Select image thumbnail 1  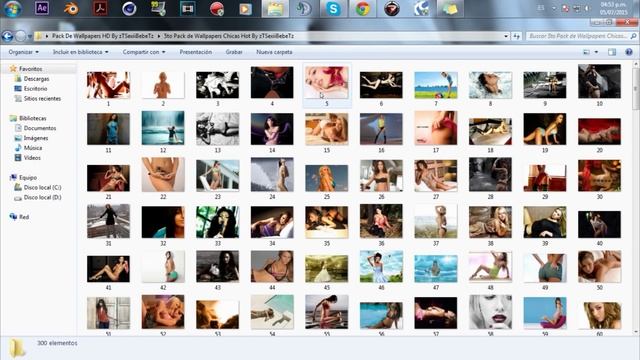[x=108, y=85]
